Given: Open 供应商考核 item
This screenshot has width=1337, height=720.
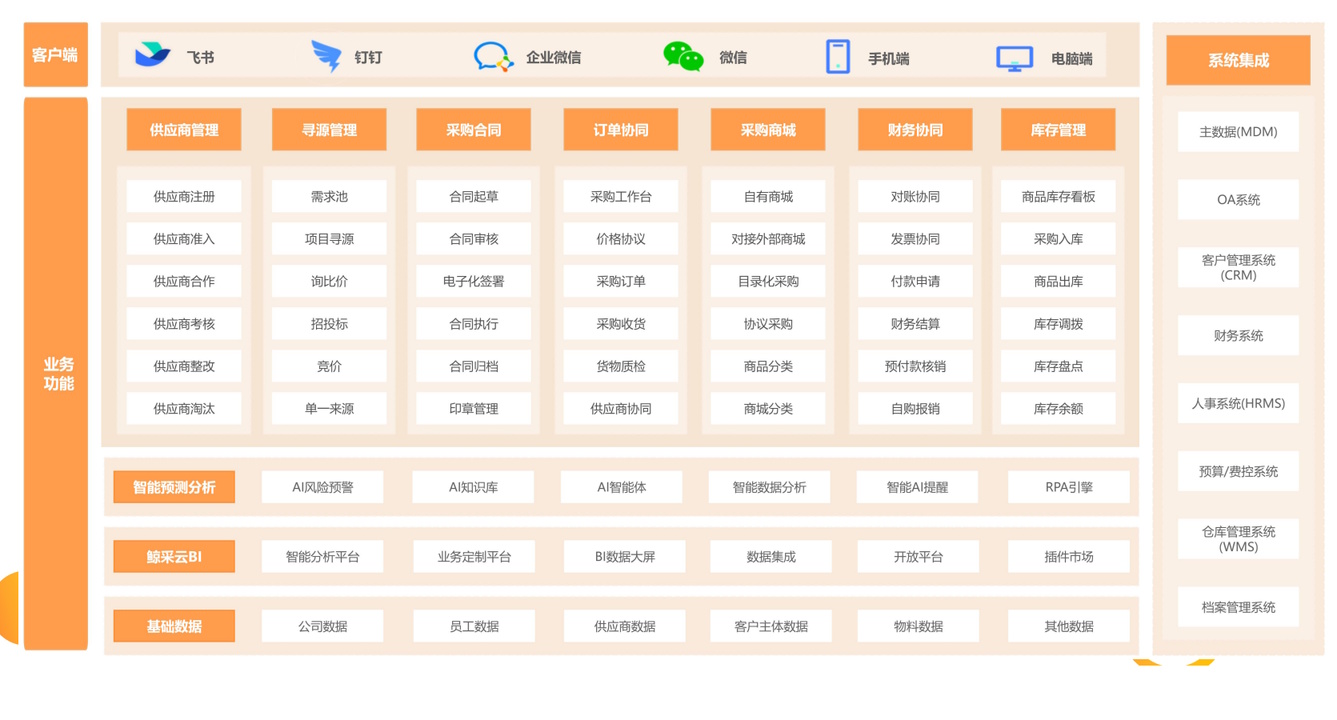Looking at the screenshot, I should click(184, 324).
